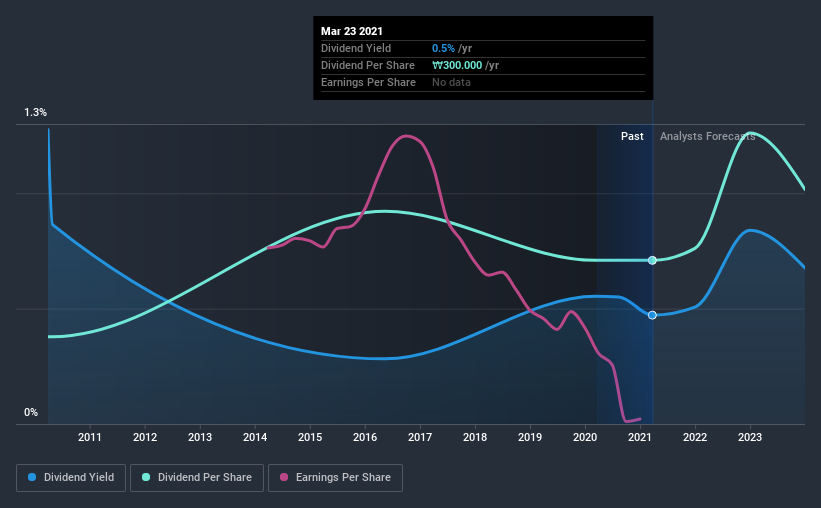Click the 2015 x-axis label
The height and width of the screenshot is (508, 821).
tap(310, 437)
